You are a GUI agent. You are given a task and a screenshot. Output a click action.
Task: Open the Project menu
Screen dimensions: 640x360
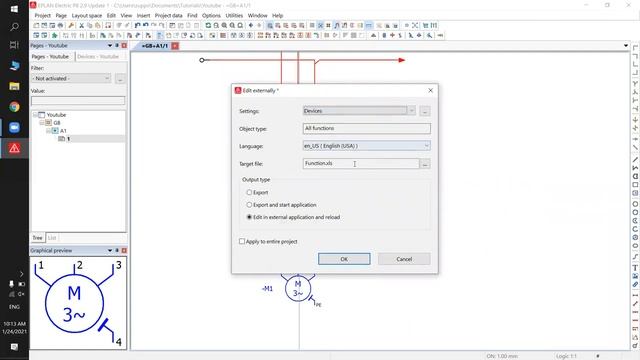[x=42, y=16]
